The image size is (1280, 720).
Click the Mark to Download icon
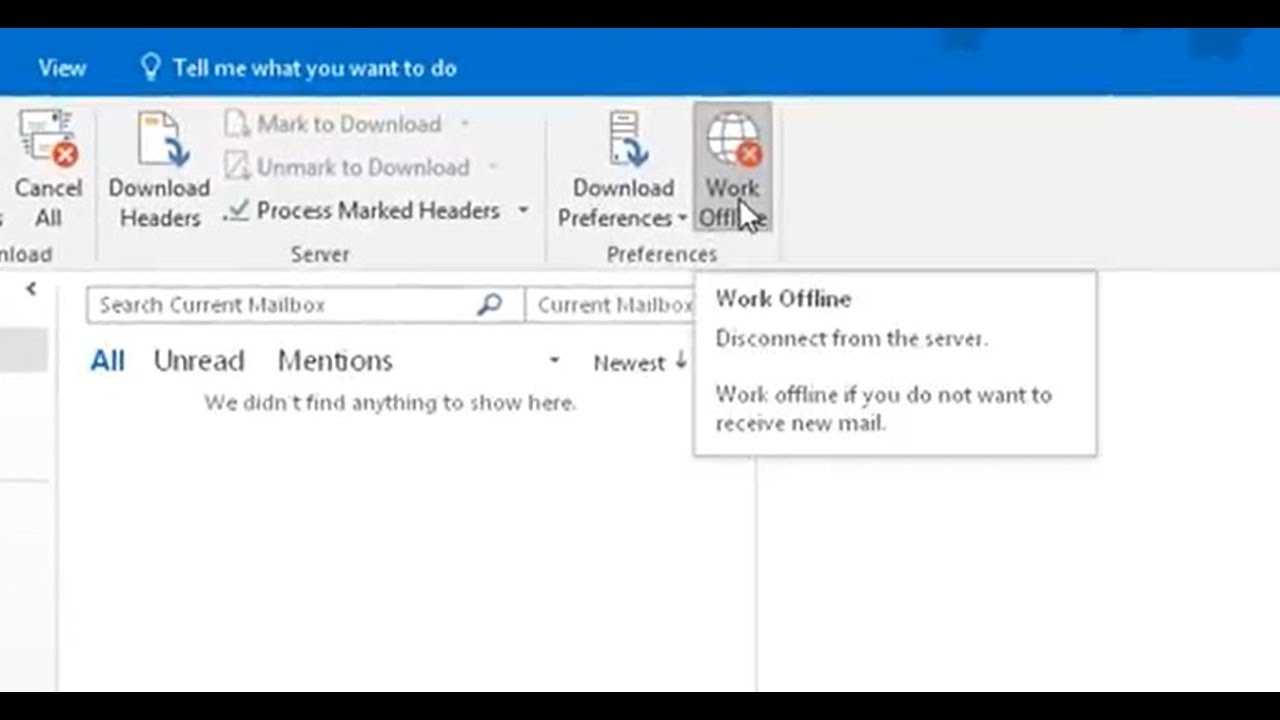237,124
